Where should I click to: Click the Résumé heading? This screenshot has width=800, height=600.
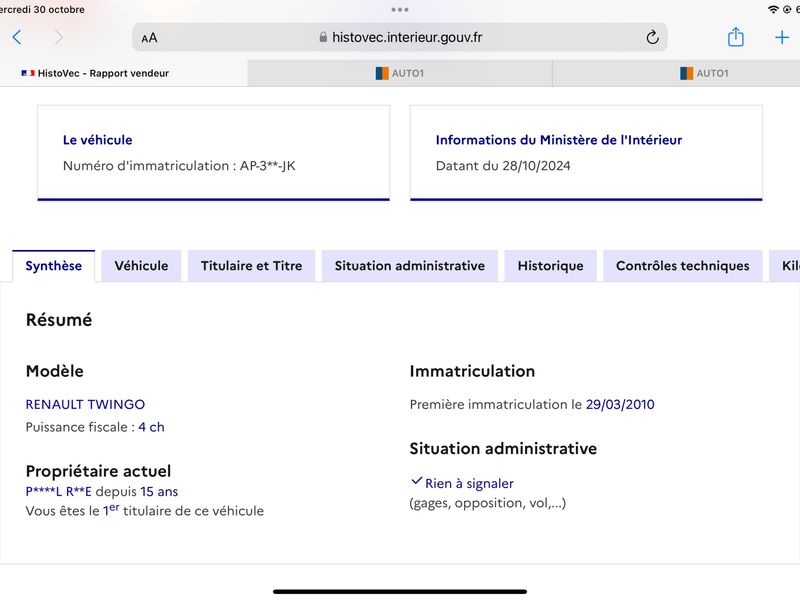tap(59, 320)
